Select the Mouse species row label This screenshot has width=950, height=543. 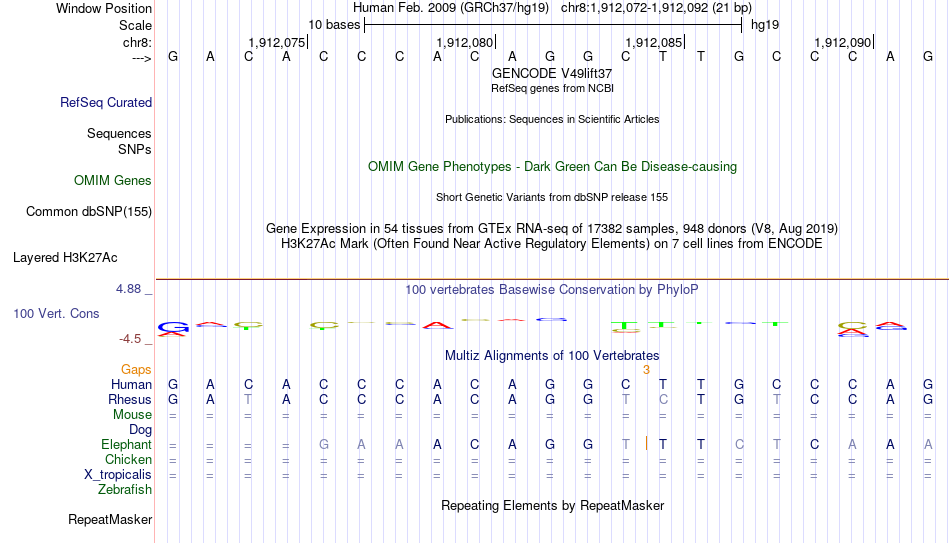[x=133, y=415]
